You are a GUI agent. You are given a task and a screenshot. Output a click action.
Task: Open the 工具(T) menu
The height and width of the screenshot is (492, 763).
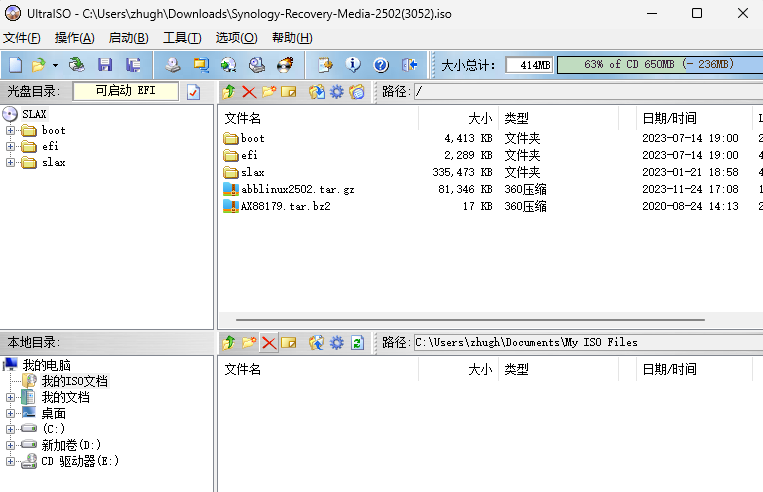[x=182, y=38]
